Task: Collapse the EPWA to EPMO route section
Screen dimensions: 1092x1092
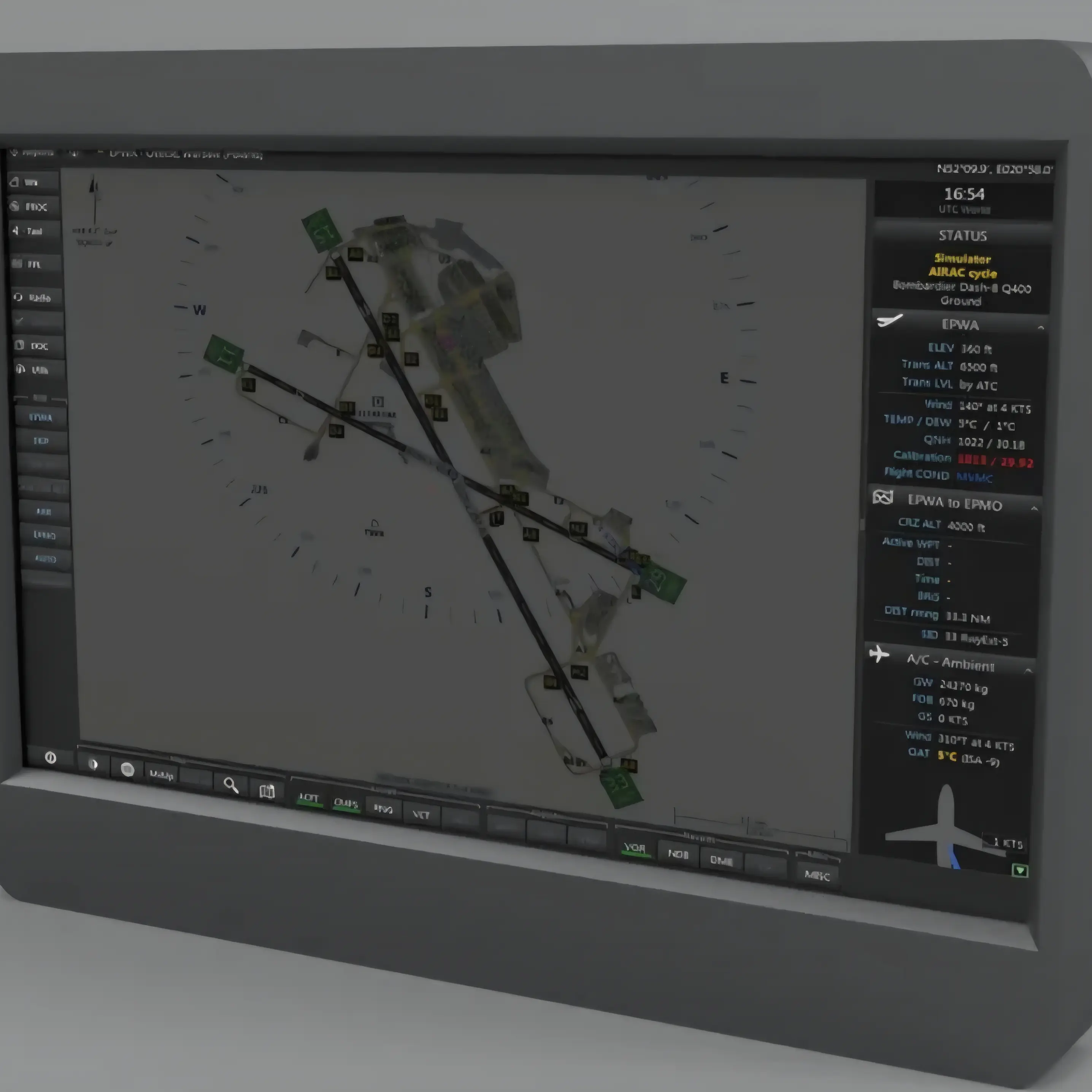Action: tap(1034, 508)
